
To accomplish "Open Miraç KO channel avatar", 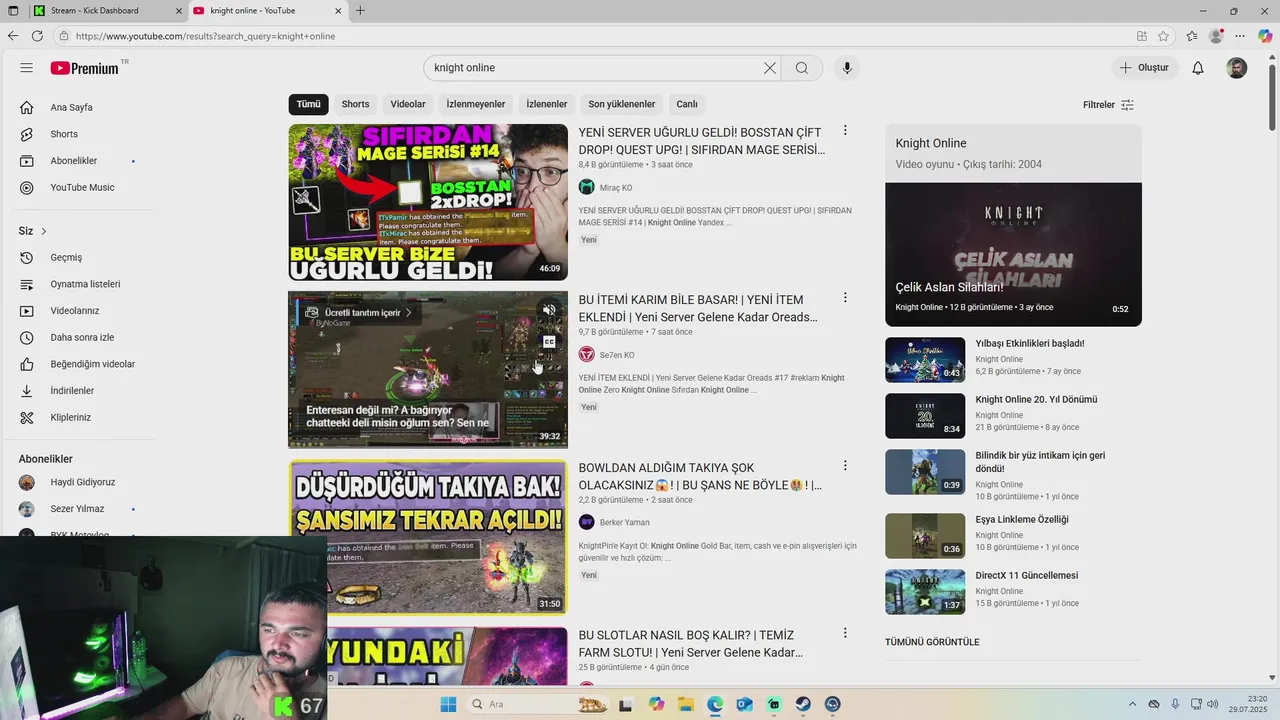I will (587, 187).
